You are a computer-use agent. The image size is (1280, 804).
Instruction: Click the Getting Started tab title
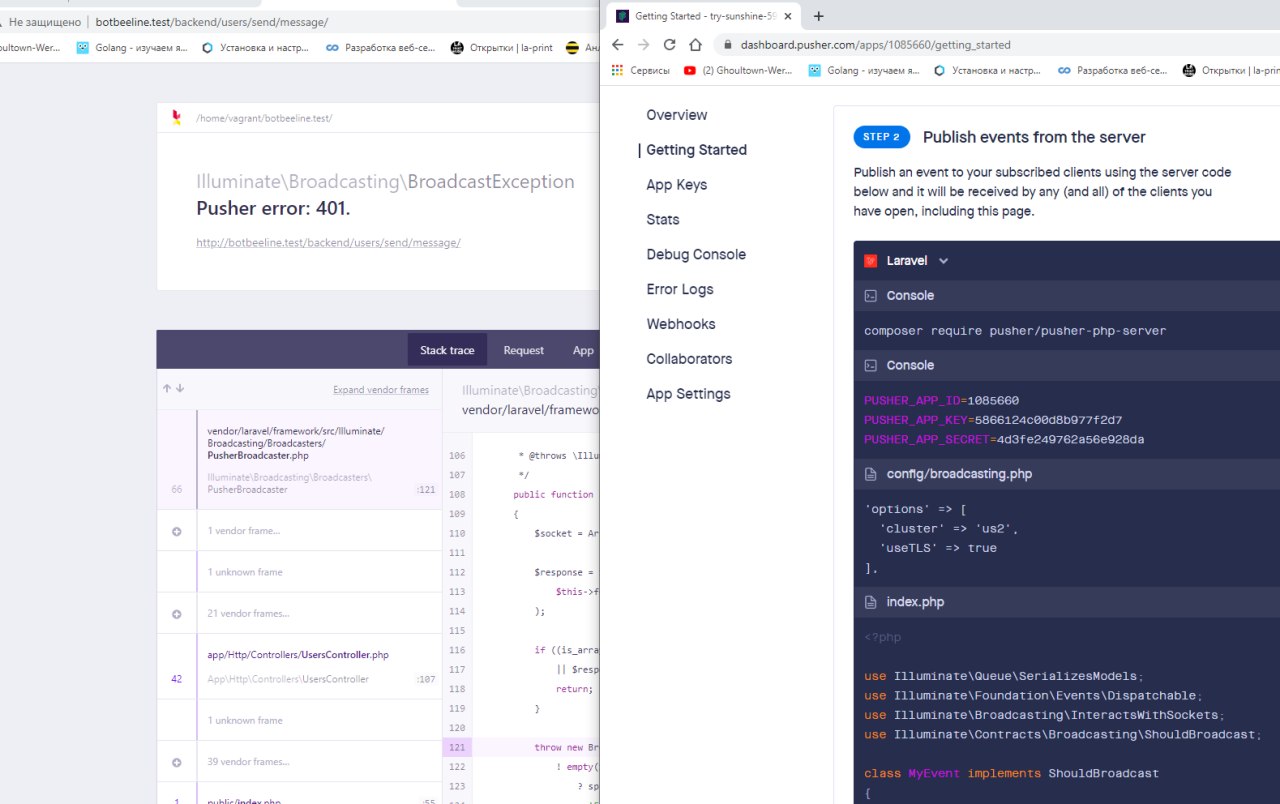pos(705,16)
